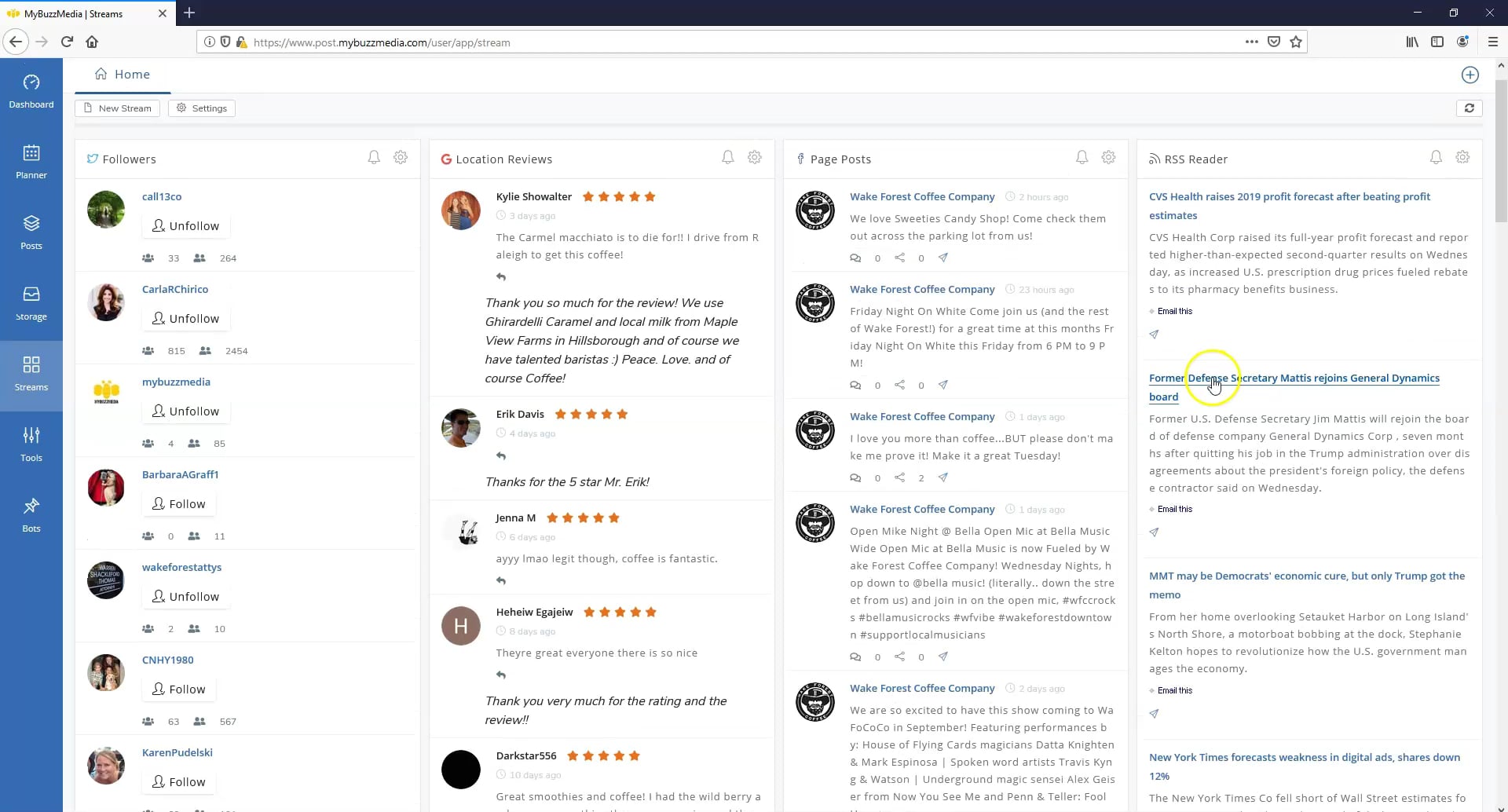Reload the page in browser
The width and height of the screenshot is (1508, 812).
[x=67, y=42]
